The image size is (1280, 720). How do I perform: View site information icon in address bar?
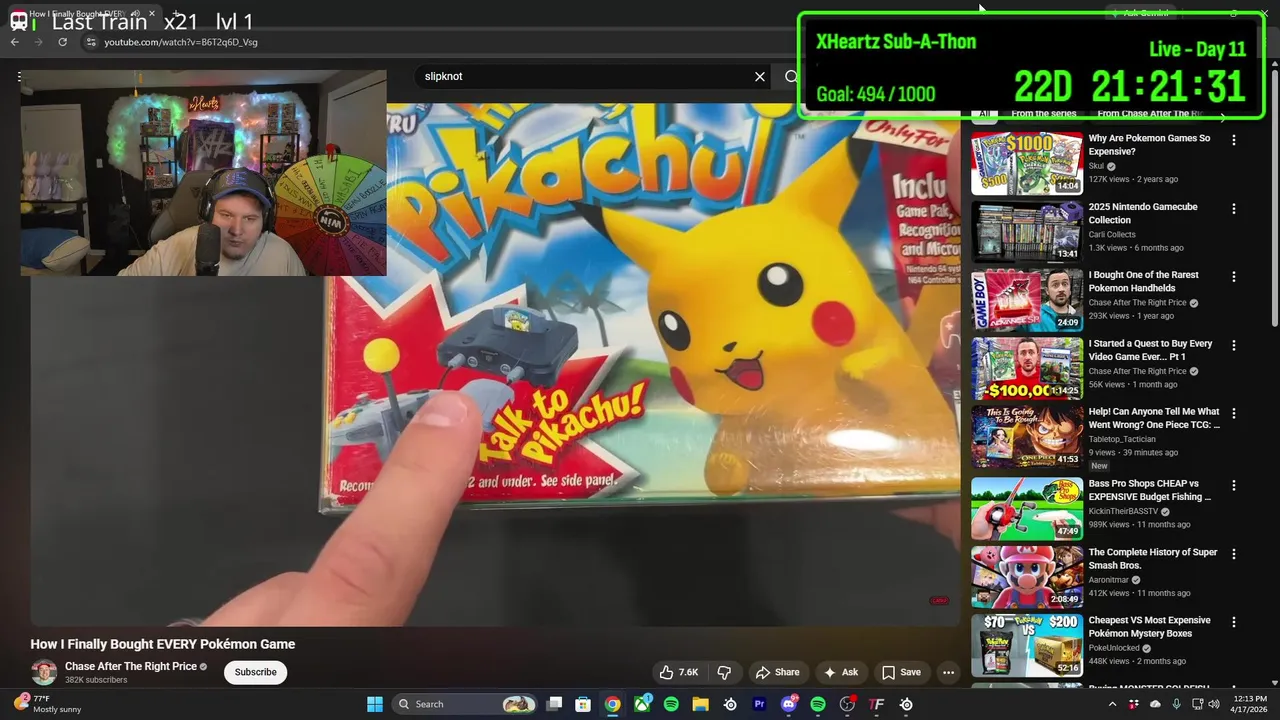point(90,42)
